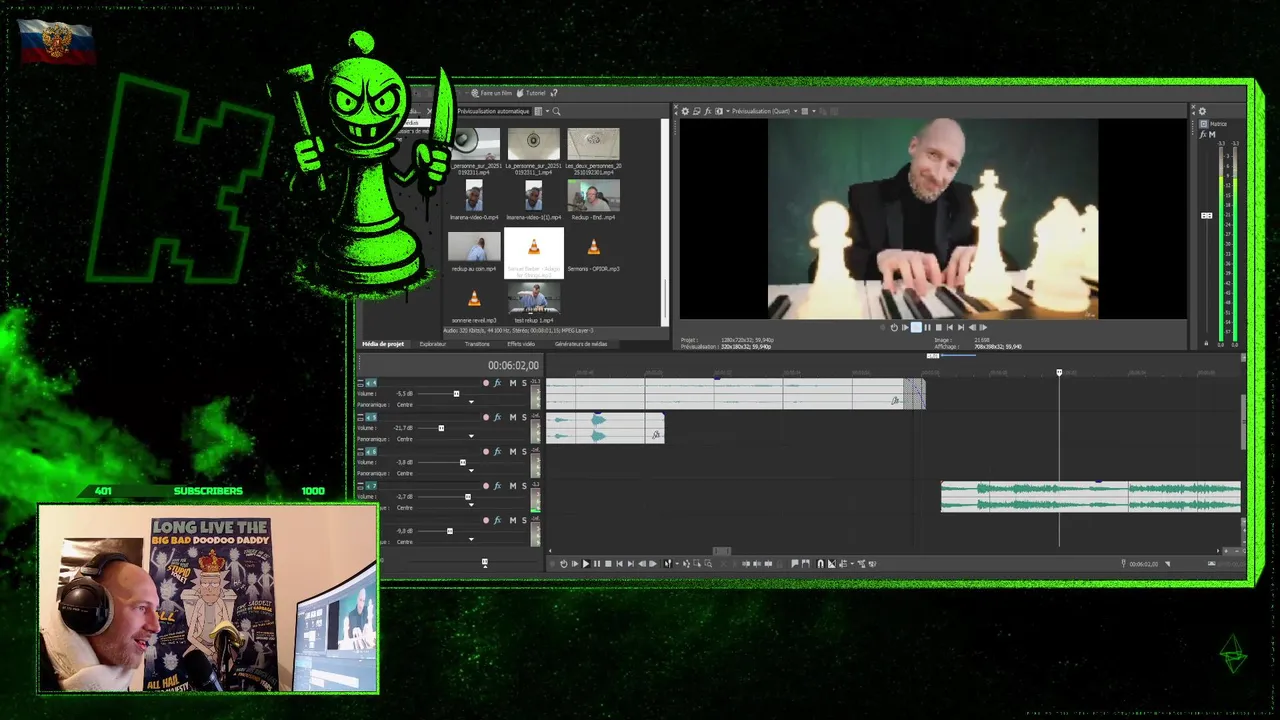Viewport: 1280px width, 720px height.
Task: Play from start in the preview window
Action: (x=905, y=327)
